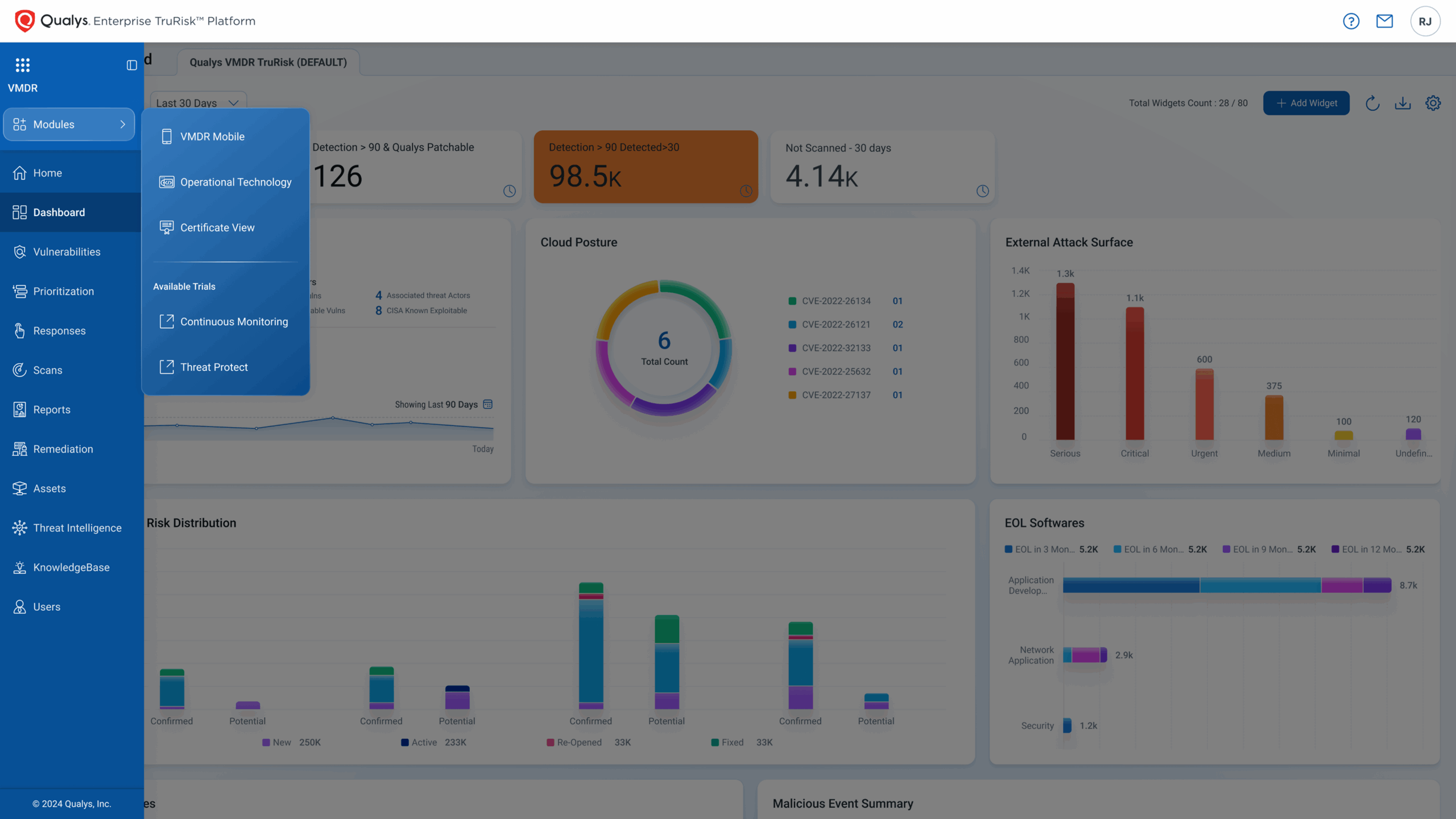Click the Reports document icon
This screenshot has width=1456, height=819.
coord(19,409)
